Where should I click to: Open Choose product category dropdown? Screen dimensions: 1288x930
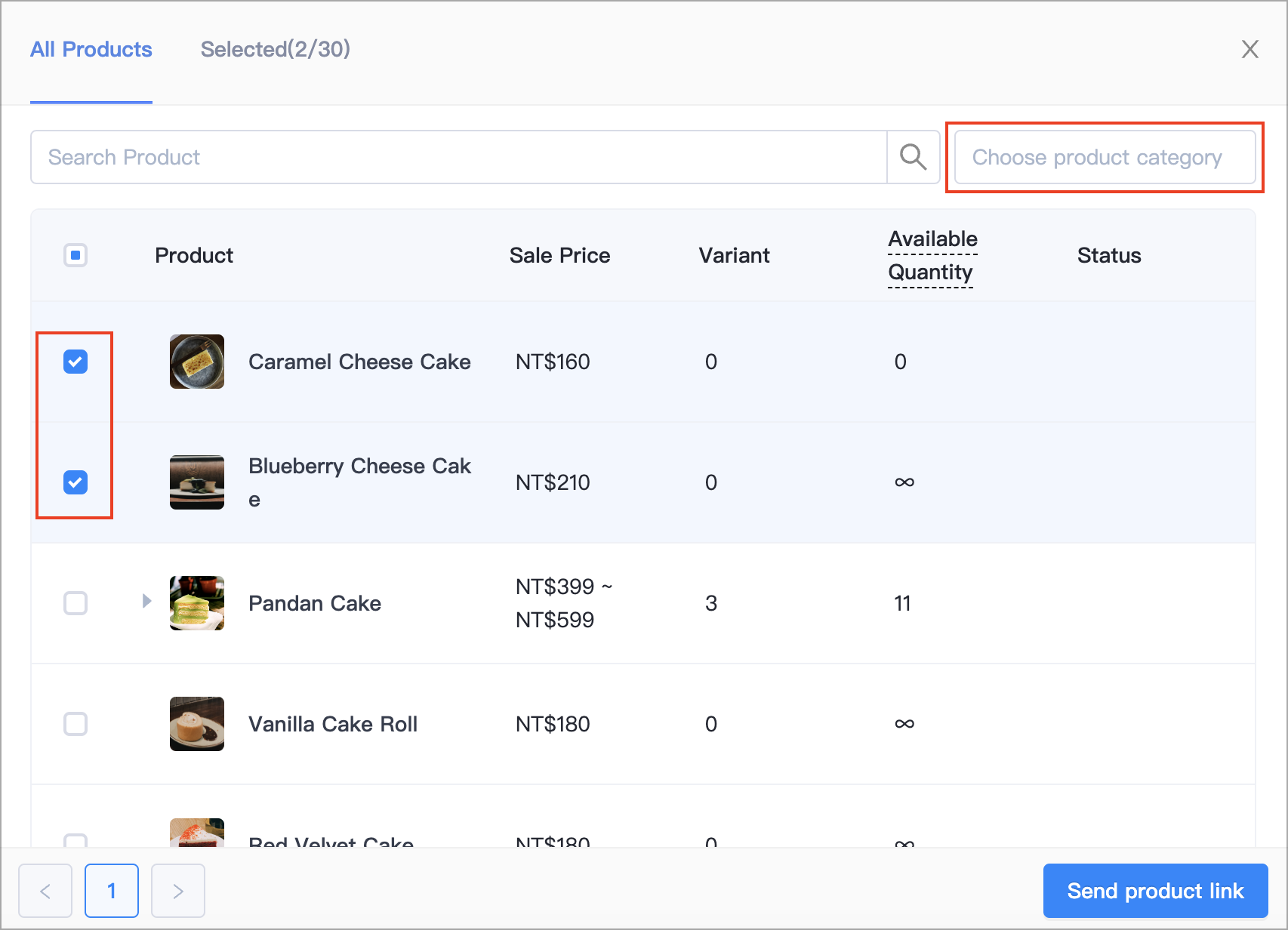pyautogui.click(x=1105, y=157)
